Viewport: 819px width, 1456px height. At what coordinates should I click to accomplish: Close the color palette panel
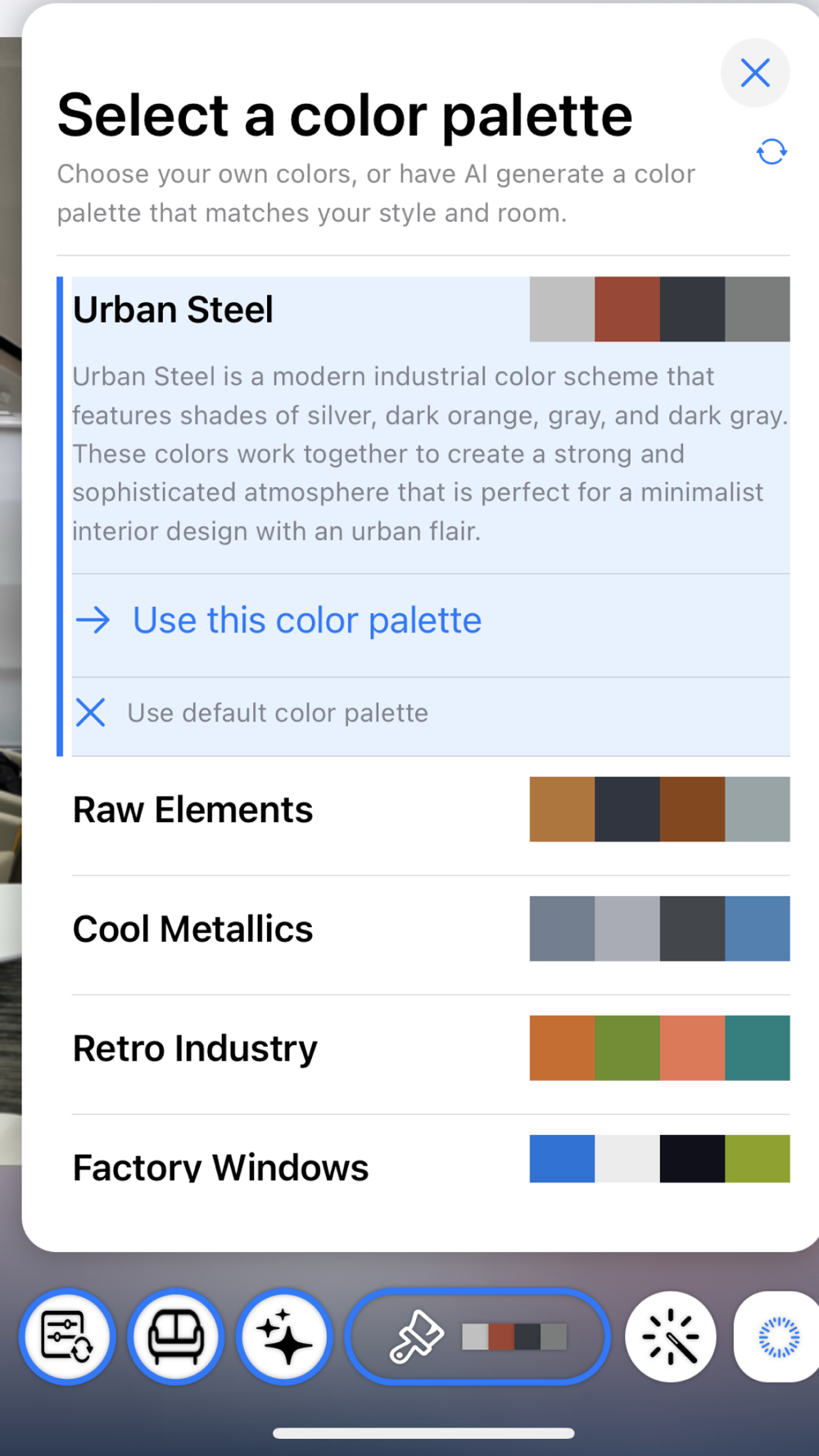pyautogui.click(x=754, y=73)
